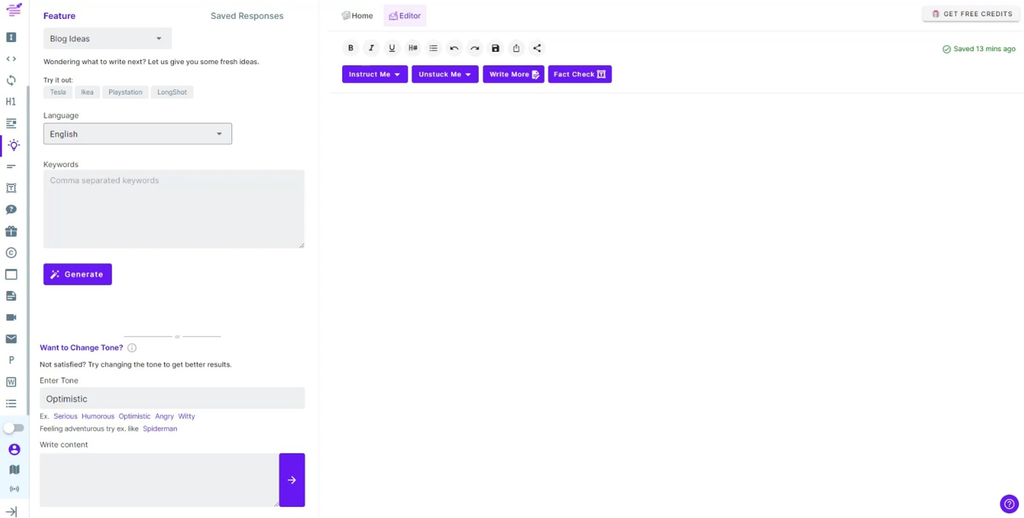The width and height of the screenshot is (1024, 518).
Task: Click the gift icon in left sidebar
Action: click(11, 232)
